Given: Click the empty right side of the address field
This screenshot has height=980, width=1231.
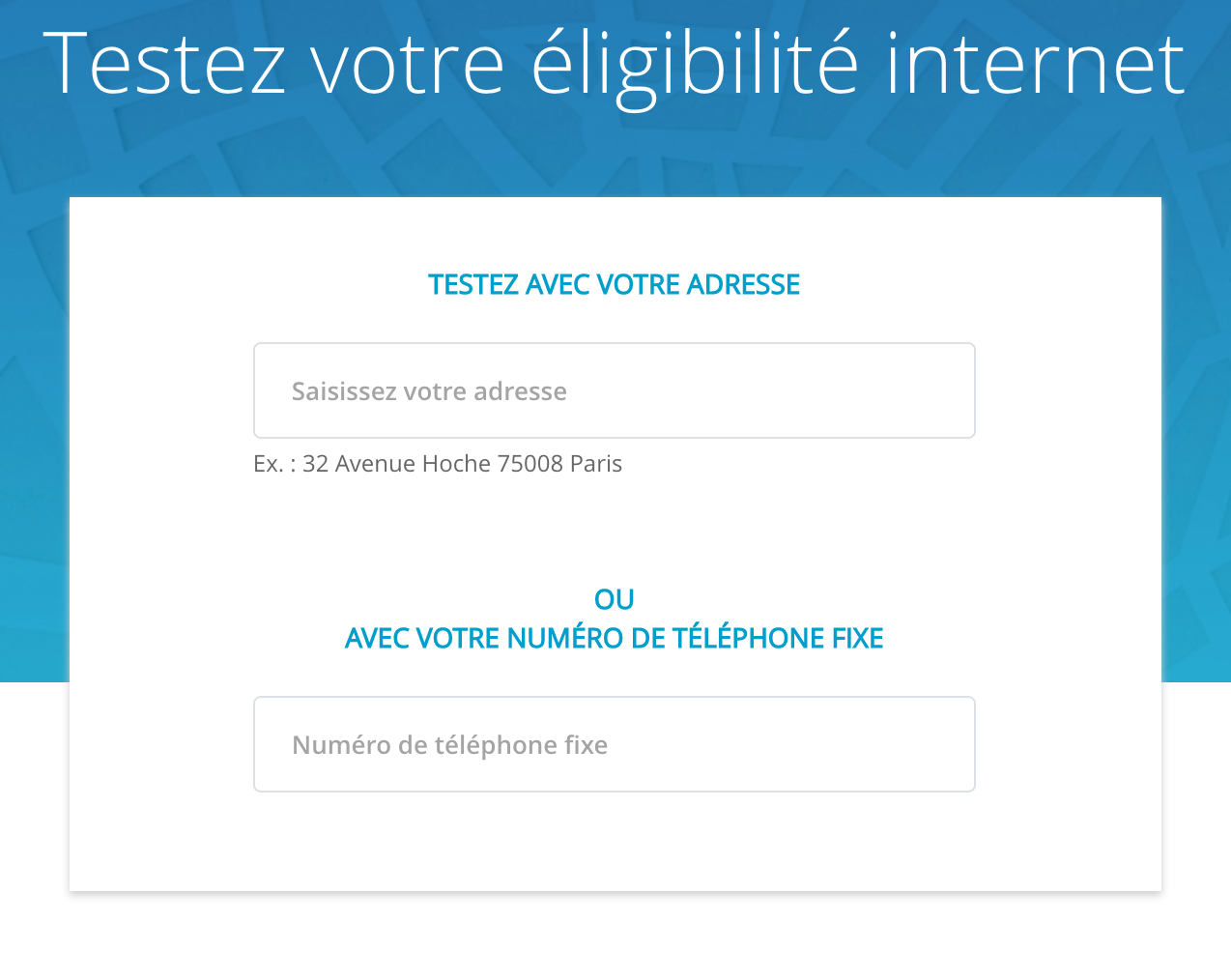Looking at the screenshot, I should pos(821,390).
